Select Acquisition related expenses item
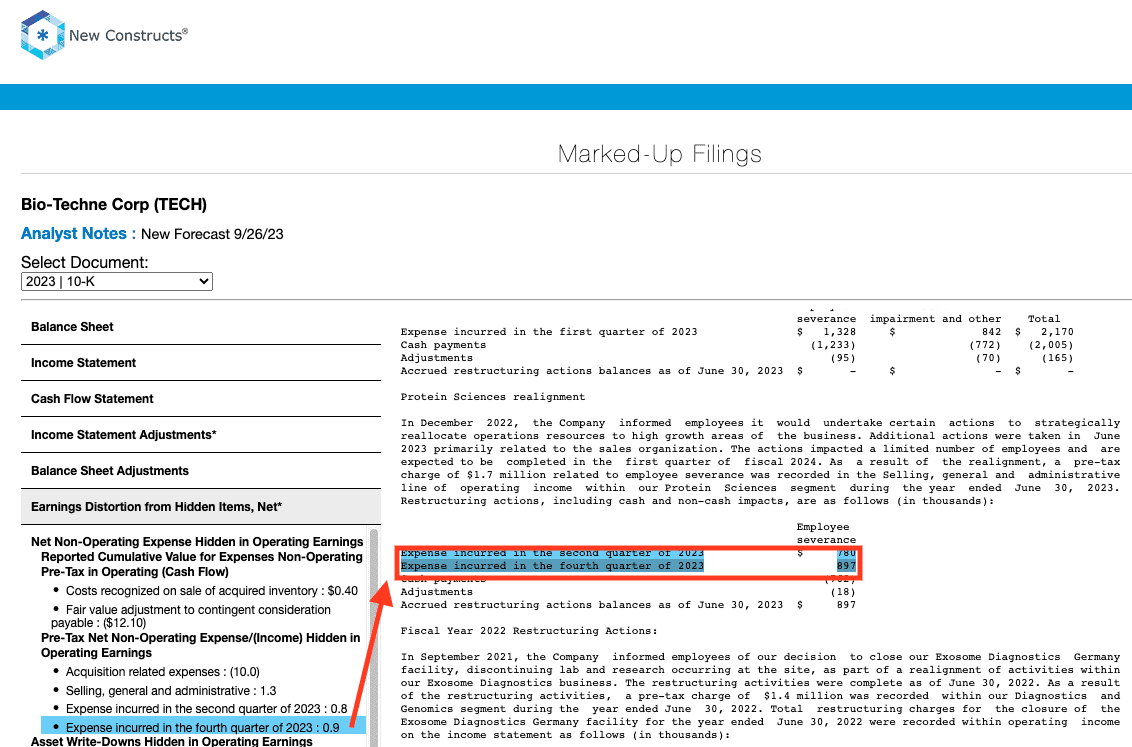The height and width of the screenshot is (747, 1132). coord(162,672)
